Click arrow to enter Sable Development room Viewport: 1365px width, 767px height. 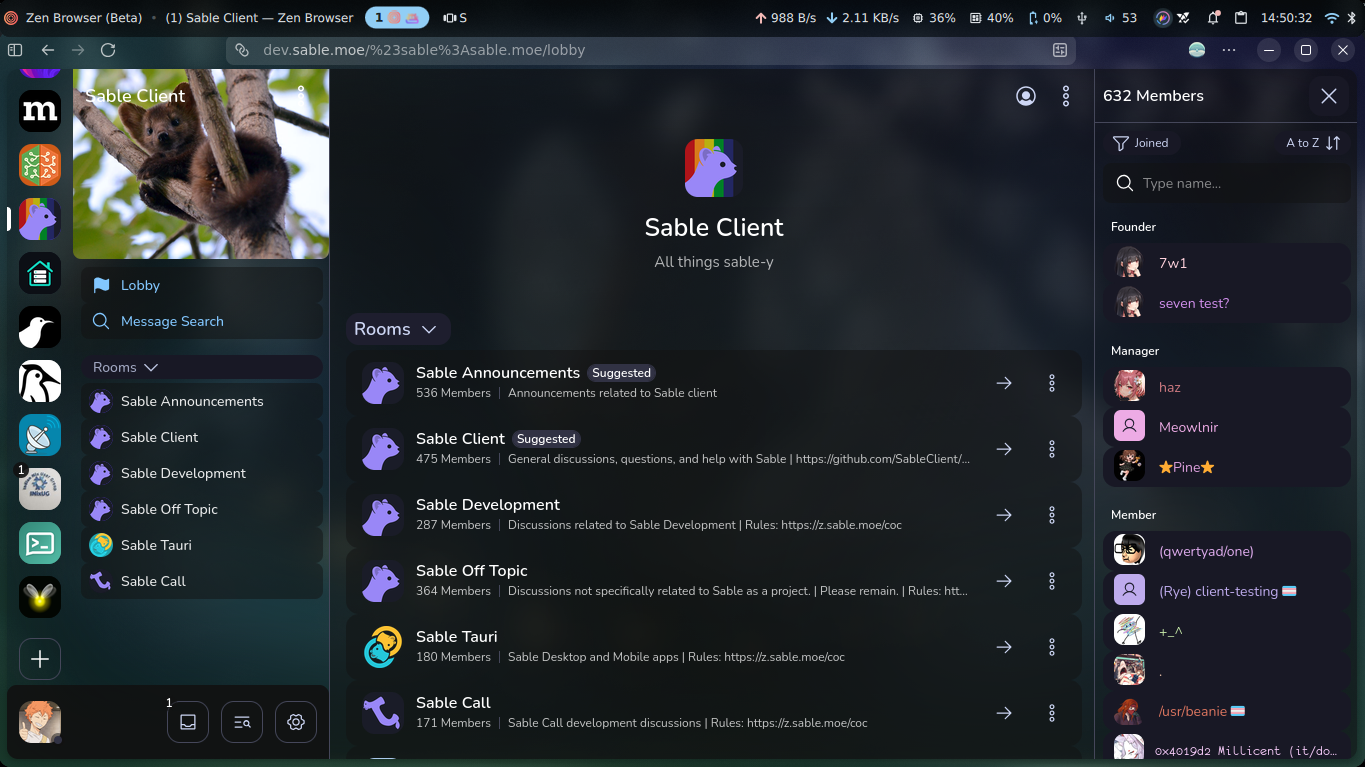(1004, 515)
